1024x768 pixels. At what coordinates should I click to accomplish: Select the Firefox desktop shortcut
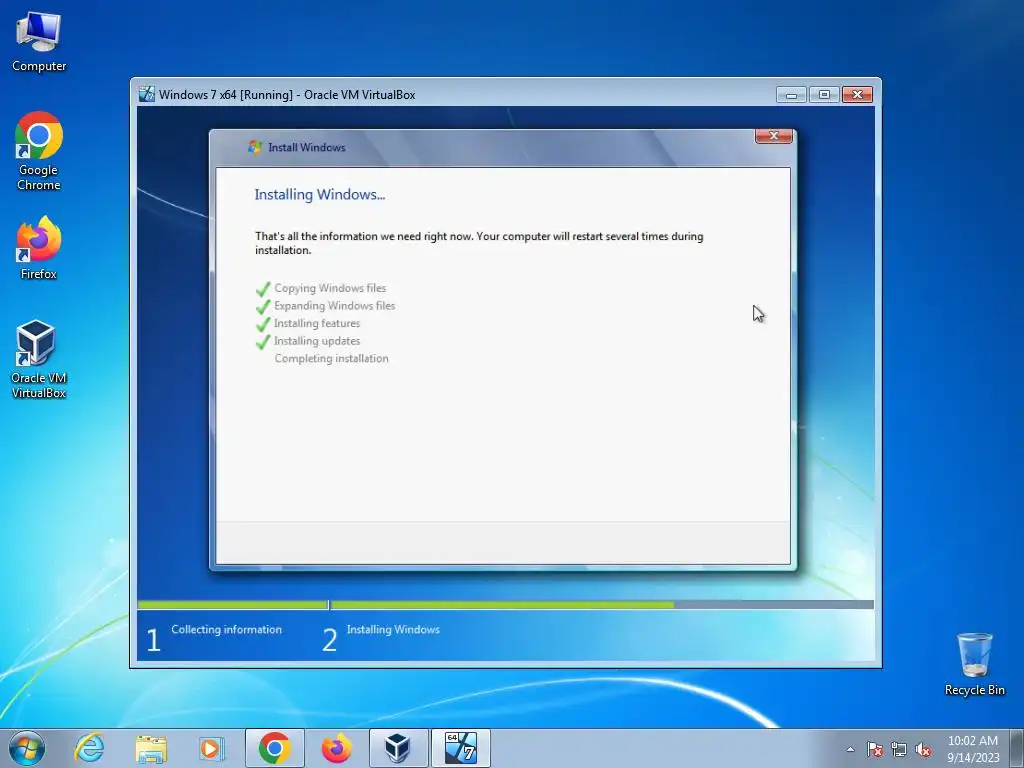point(39,248)
